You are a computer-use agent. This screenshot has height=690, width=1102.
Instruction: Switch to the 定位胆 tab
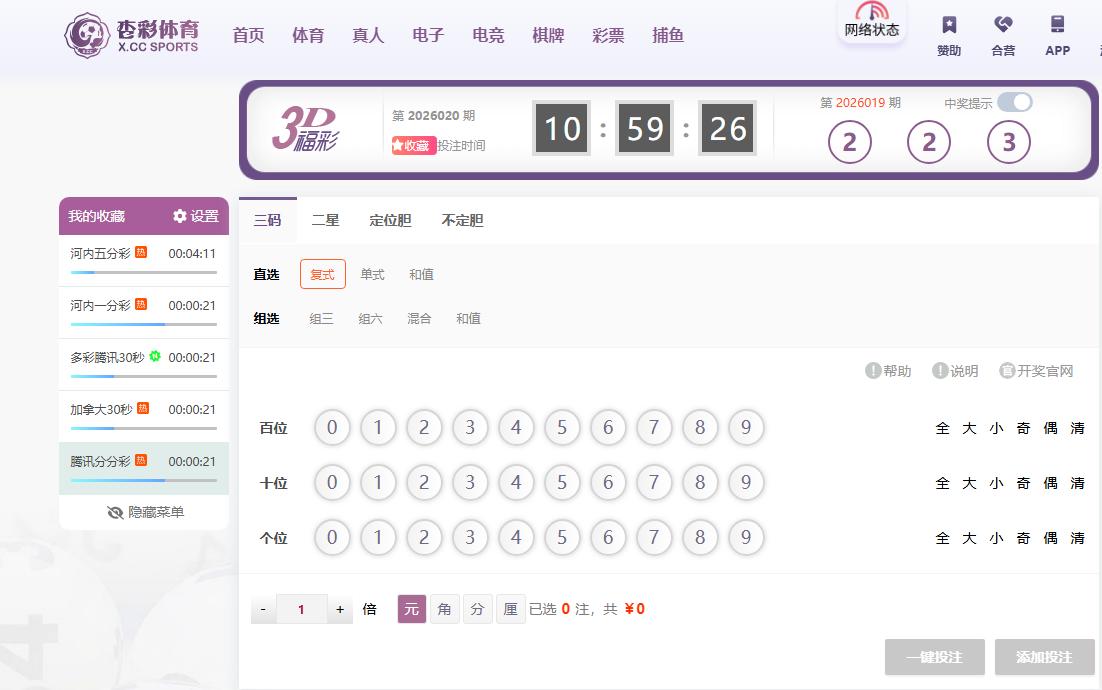tap(390, 220)
